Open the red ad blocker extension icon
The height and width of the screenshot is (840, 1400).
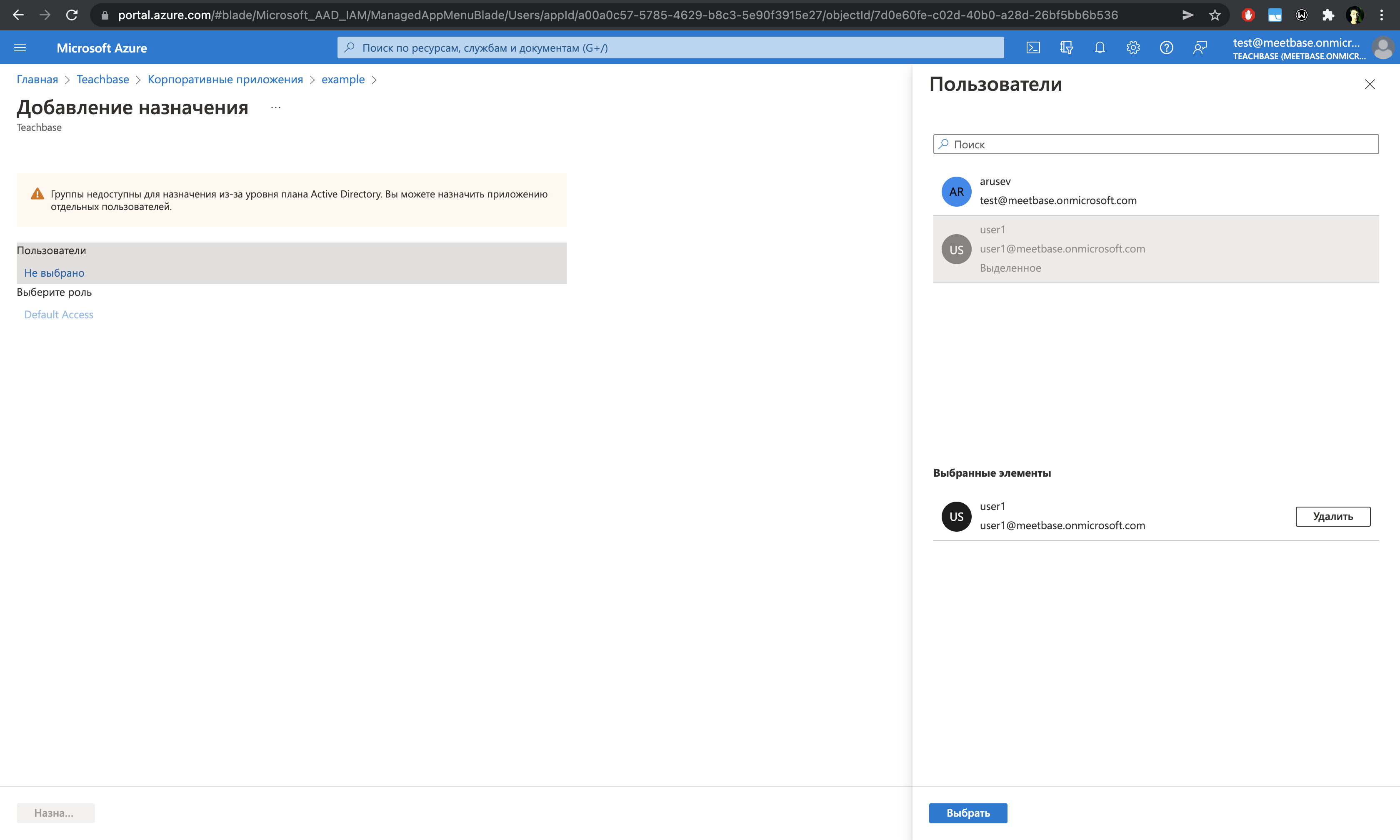[x=1248, y=15]
